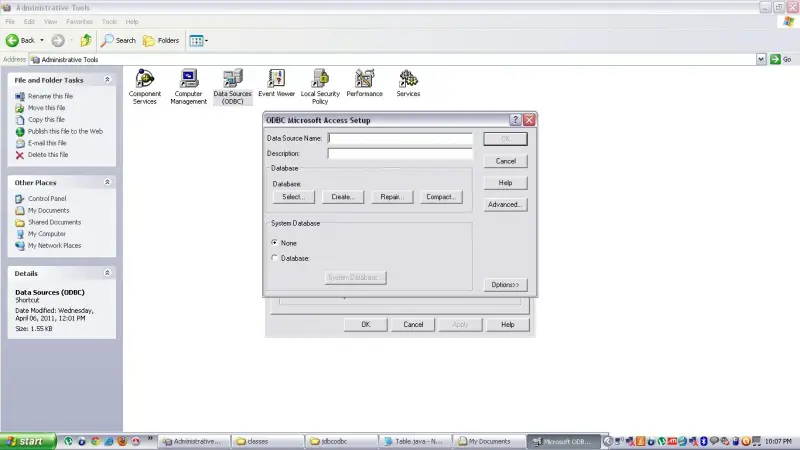
Task: Go to My Computer link
Action: 46,234
